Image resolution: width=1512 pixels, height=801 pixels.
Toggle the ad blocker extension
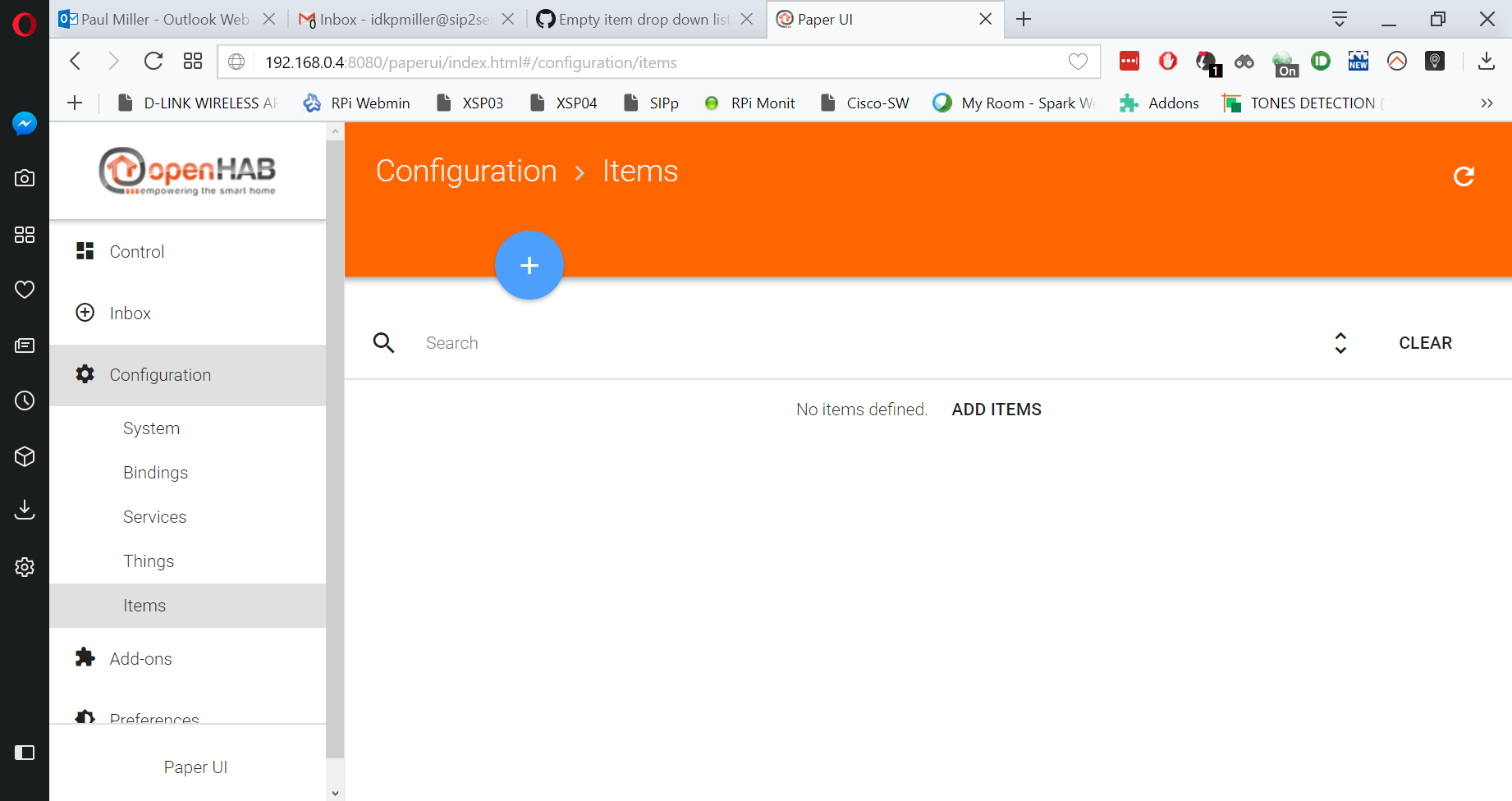coord(1166,62)
